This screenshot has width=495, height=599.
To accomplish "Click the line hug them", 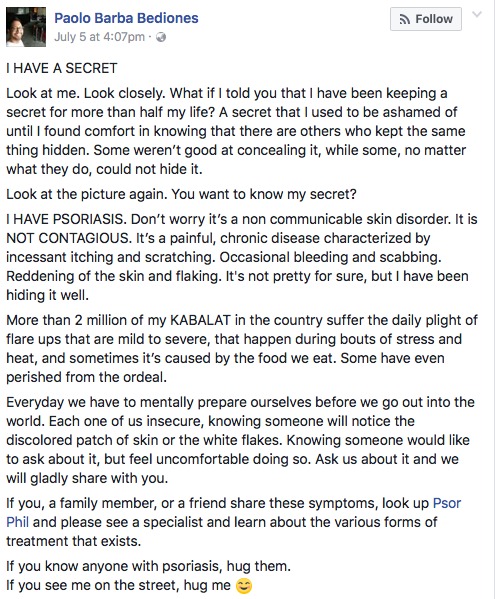I will coord(148,566).
